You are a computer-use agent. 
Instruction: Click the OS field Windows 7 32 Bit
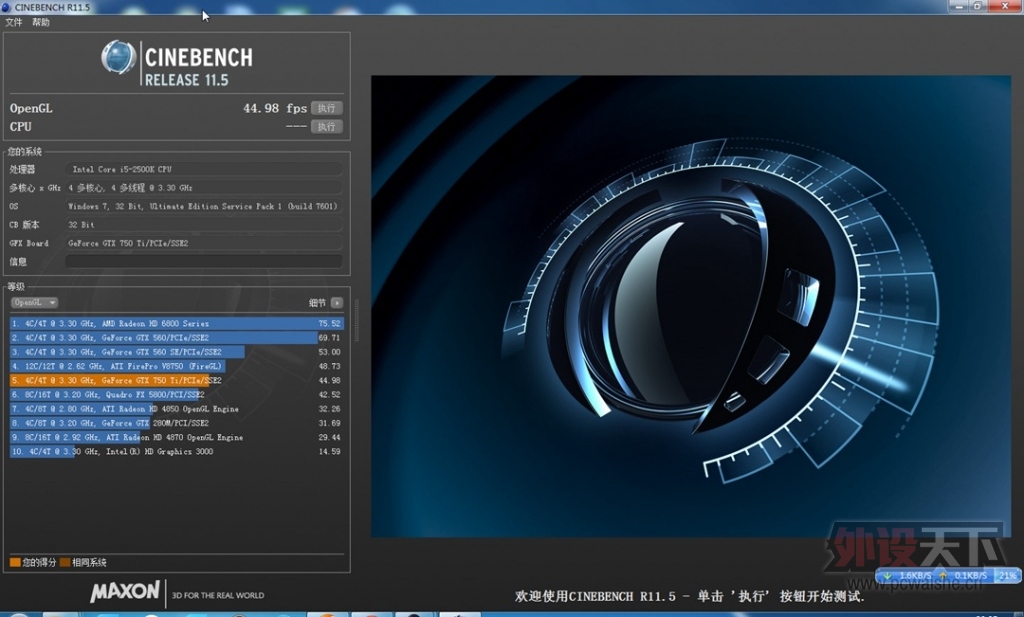pos(204,206)
